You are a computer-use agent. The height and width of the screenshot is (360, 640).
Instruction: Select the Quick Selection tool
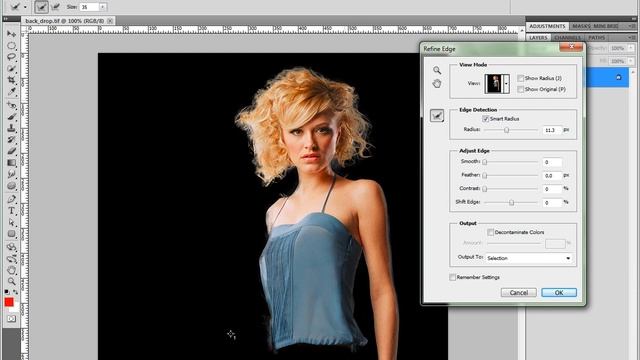point(11,69)
